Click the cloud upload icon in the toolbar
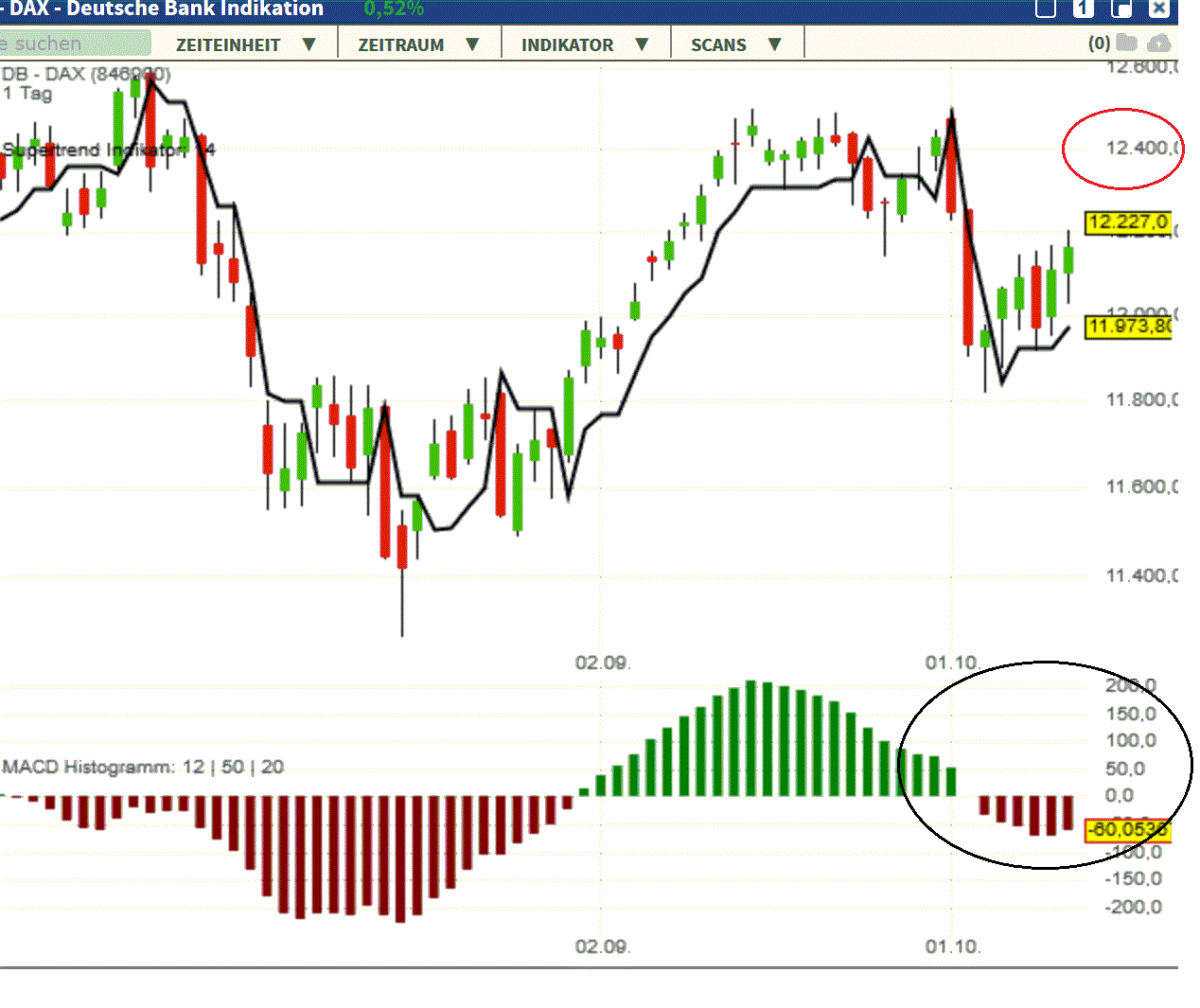The height and width of the screenshot is (1008, 1200). pyautogui.click(x=1159, y=42)
